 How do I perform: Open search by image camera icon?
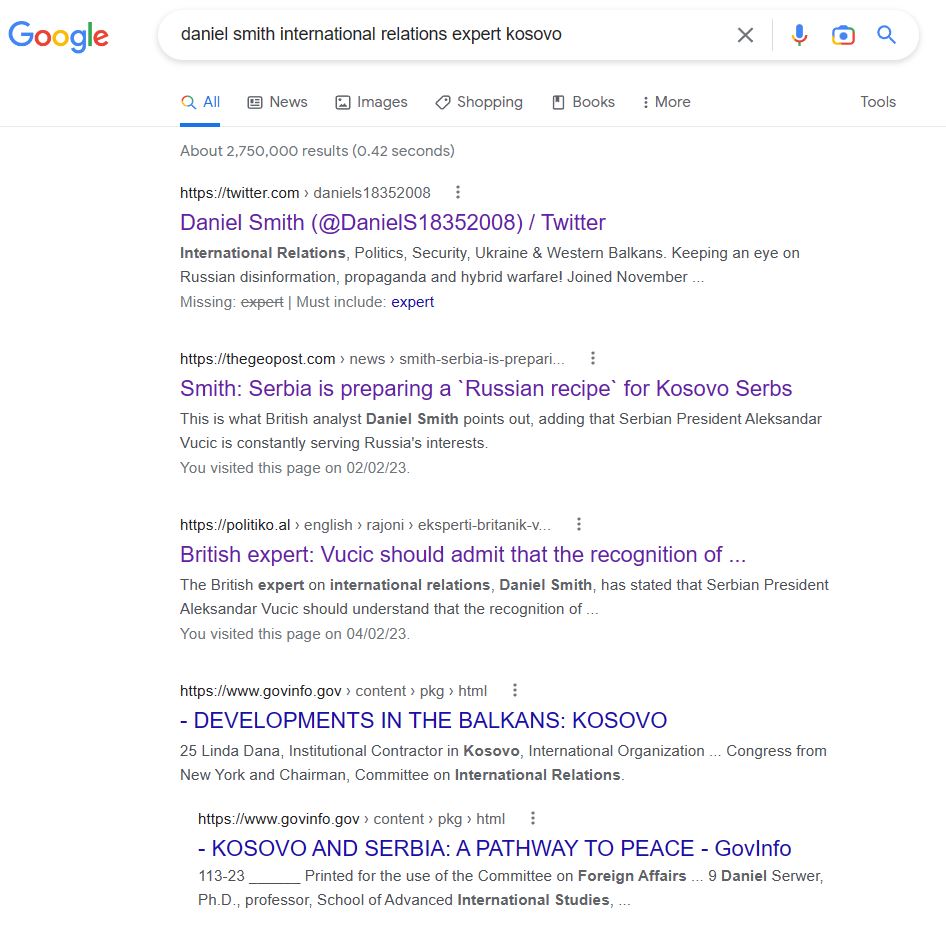click(x=843, y=36)
